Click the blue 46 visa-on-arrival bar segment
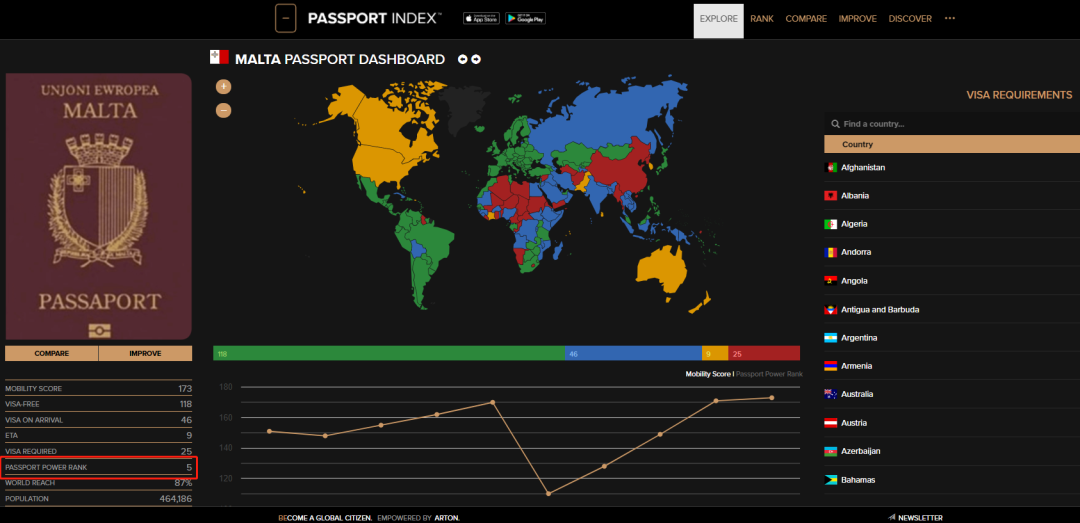The height and width of the screenshot is (523, 1080). point(633,353)
